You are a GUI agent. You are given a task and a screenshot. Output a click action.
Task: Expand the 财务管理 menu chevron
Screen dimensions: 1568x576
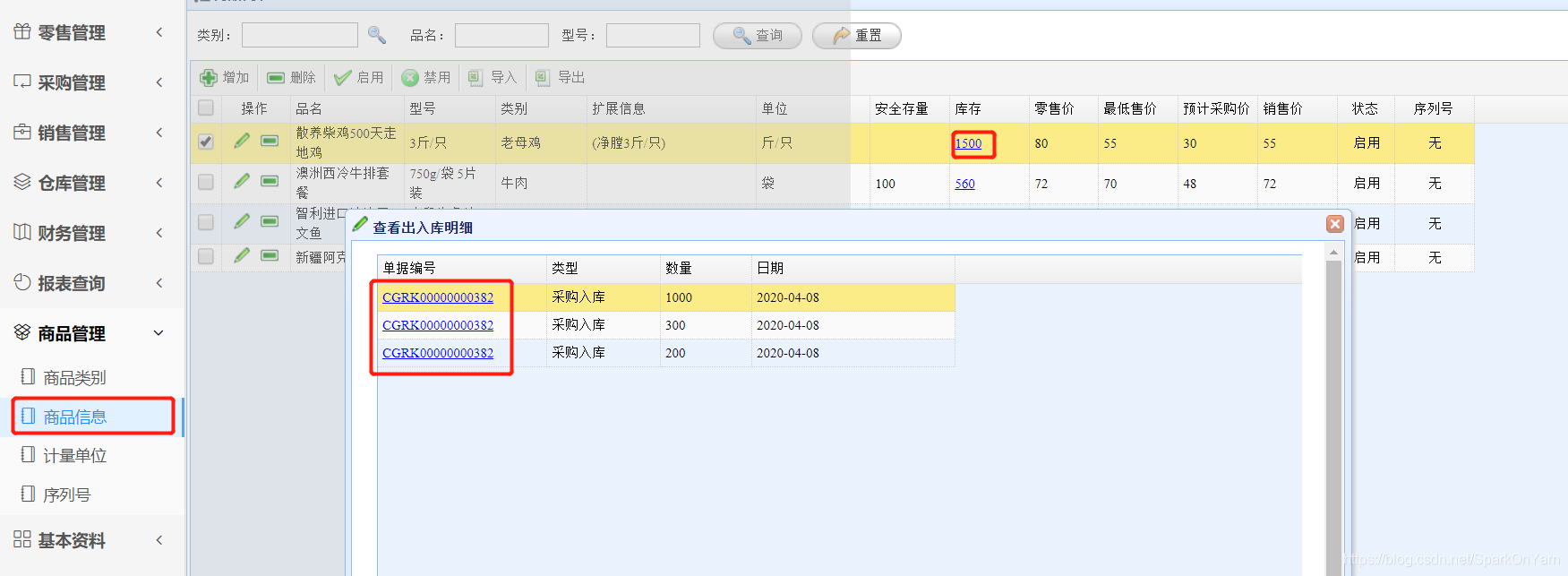(159, 233)
